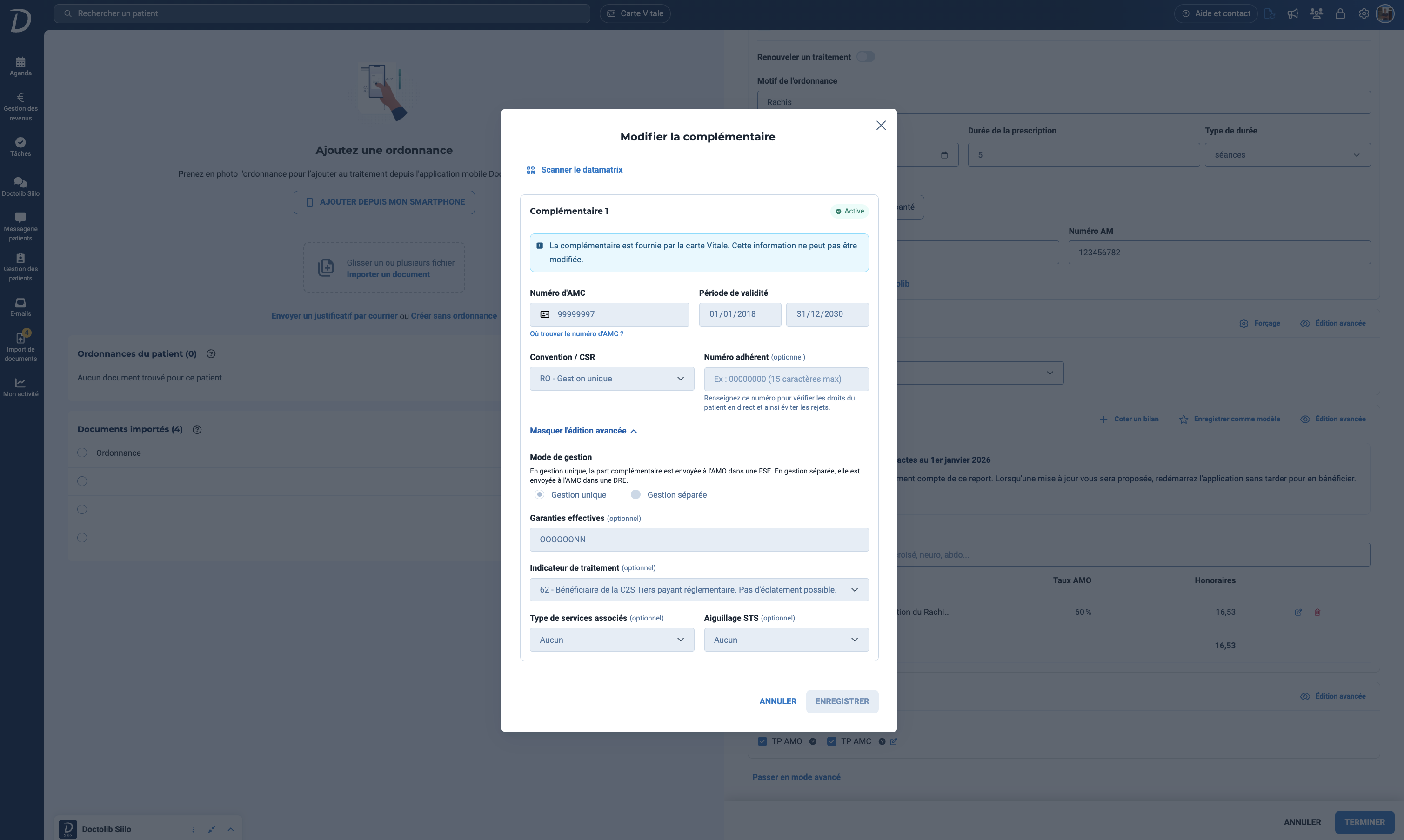Image resolution: width=1404 pixels, height=840 pixels.
Task: Click the edit icon next to TP AMC
Action: pyautogui.click(x=893, y=741)
